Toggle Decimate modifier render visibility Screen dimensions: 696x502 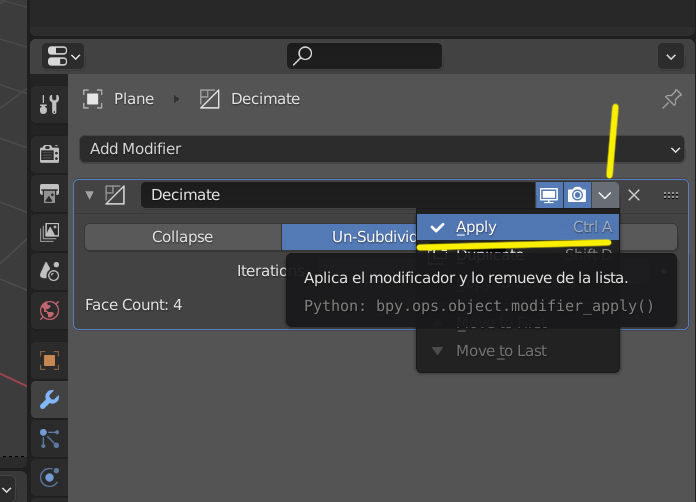tap(577, 195)
